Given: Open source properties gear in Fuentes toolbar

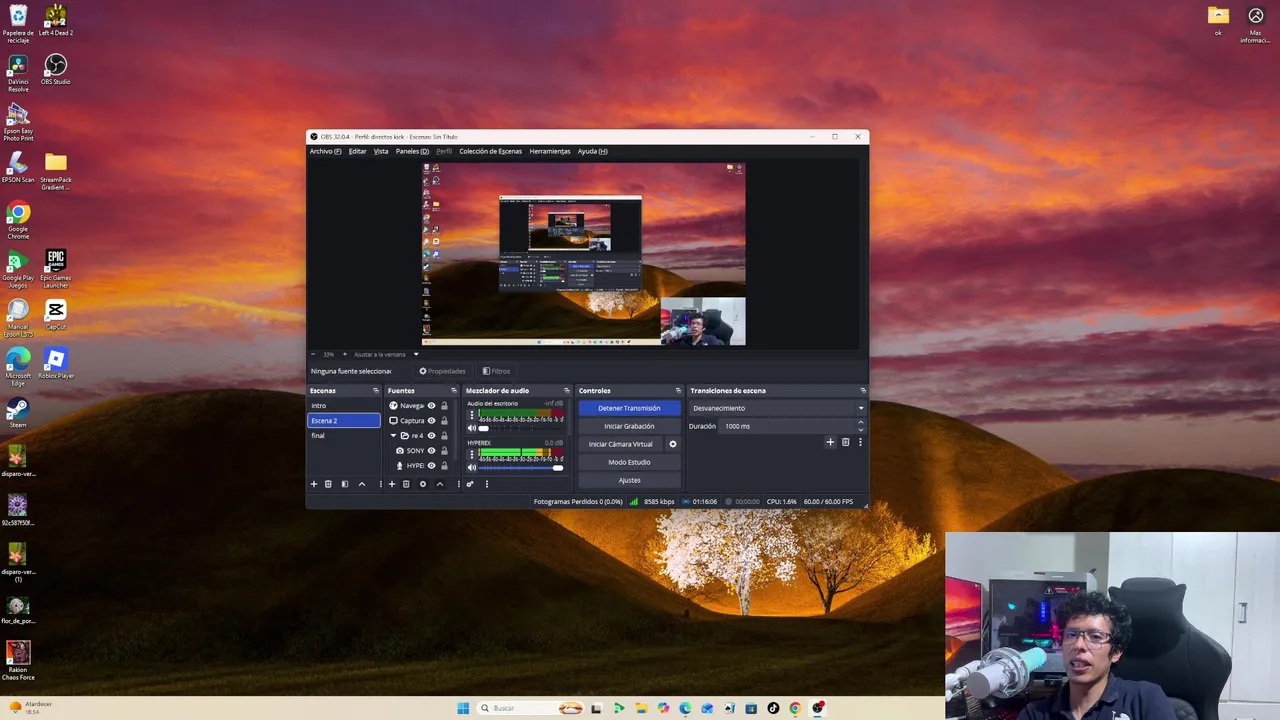Looking at the screenshot, I should coord(423,484).
